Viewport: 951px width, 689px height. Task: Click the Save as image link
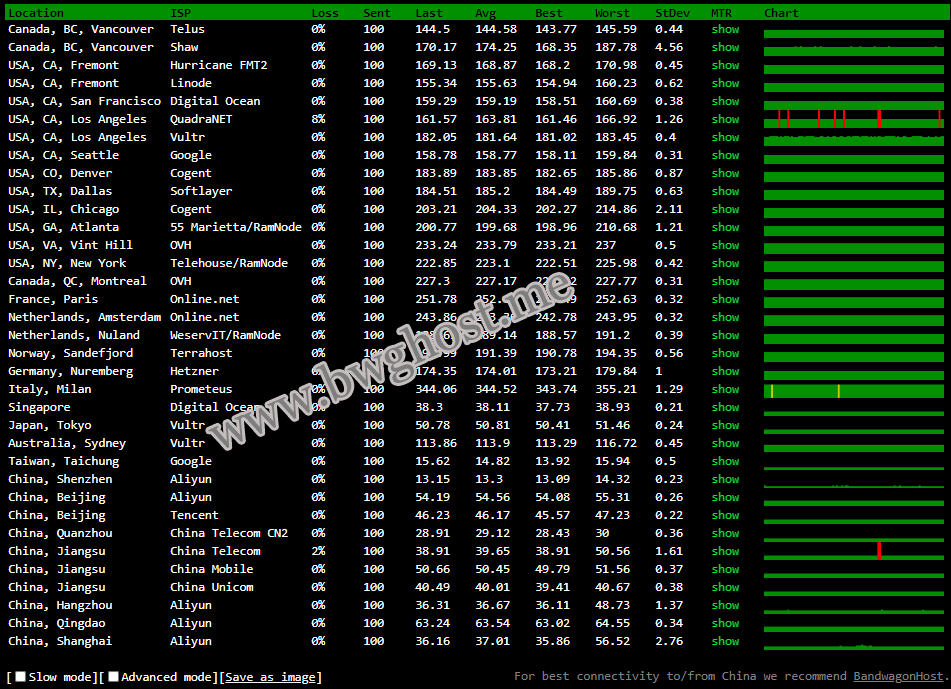[271, 677]
